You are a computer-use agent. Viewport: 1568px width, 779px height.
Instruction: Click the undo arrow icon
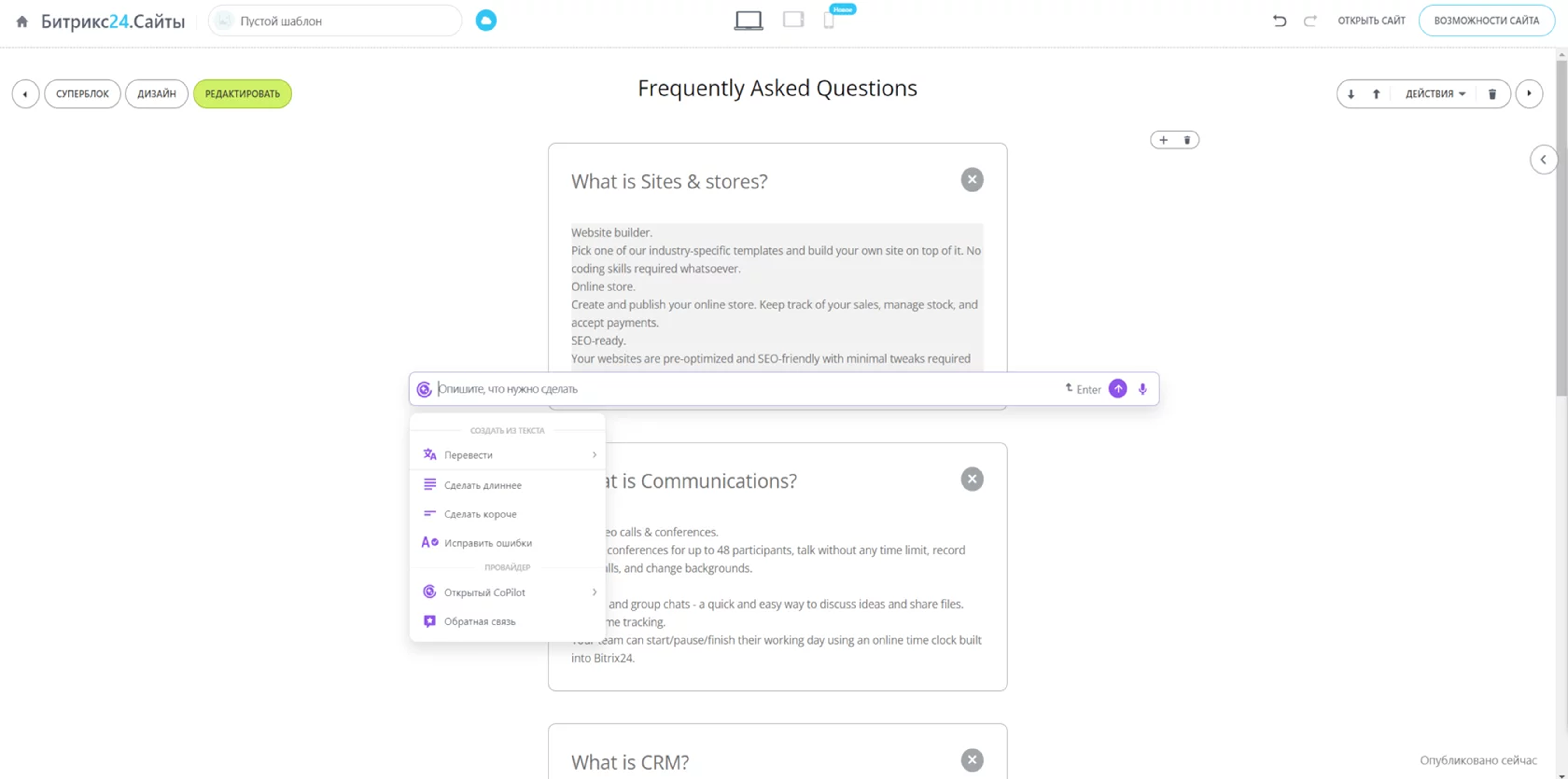pos(1280,21)
